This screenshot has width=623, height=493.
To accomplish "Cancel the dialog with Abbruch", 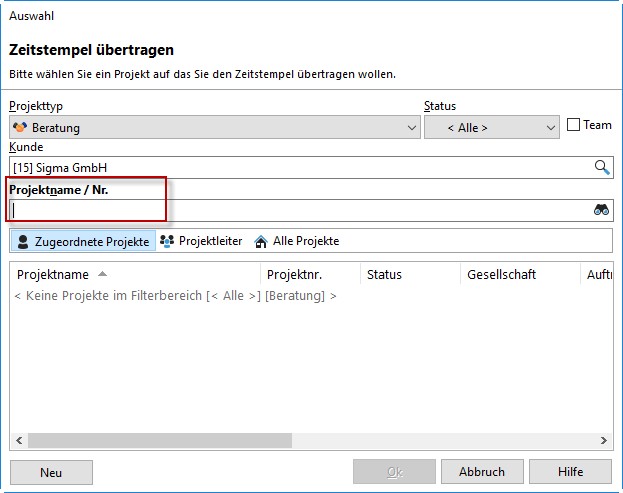I will pos(481,472).
